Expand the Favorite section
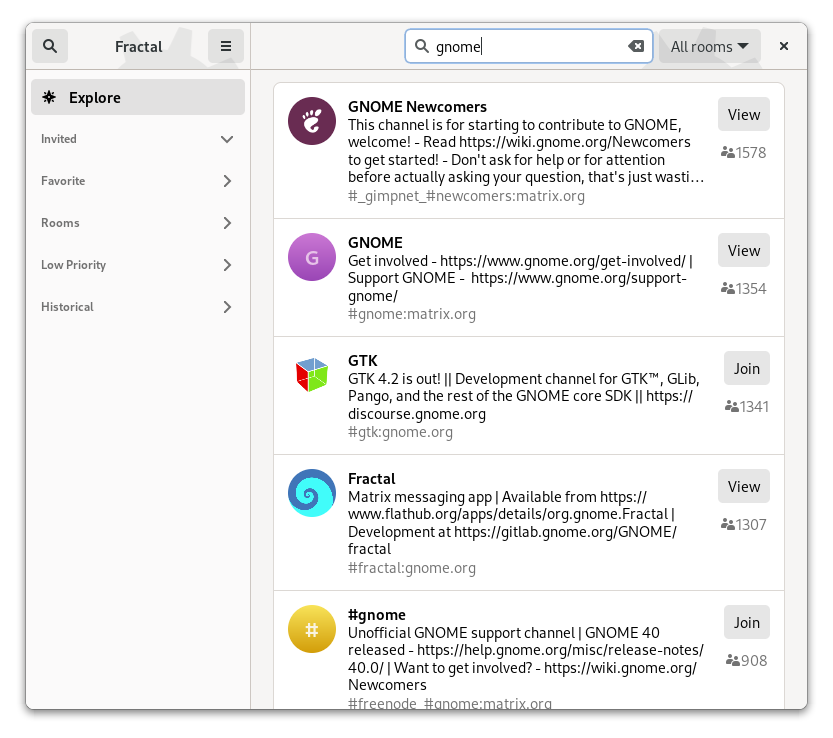Image resolution: width=833 pixels, height=738 pixels. point(227,181)
